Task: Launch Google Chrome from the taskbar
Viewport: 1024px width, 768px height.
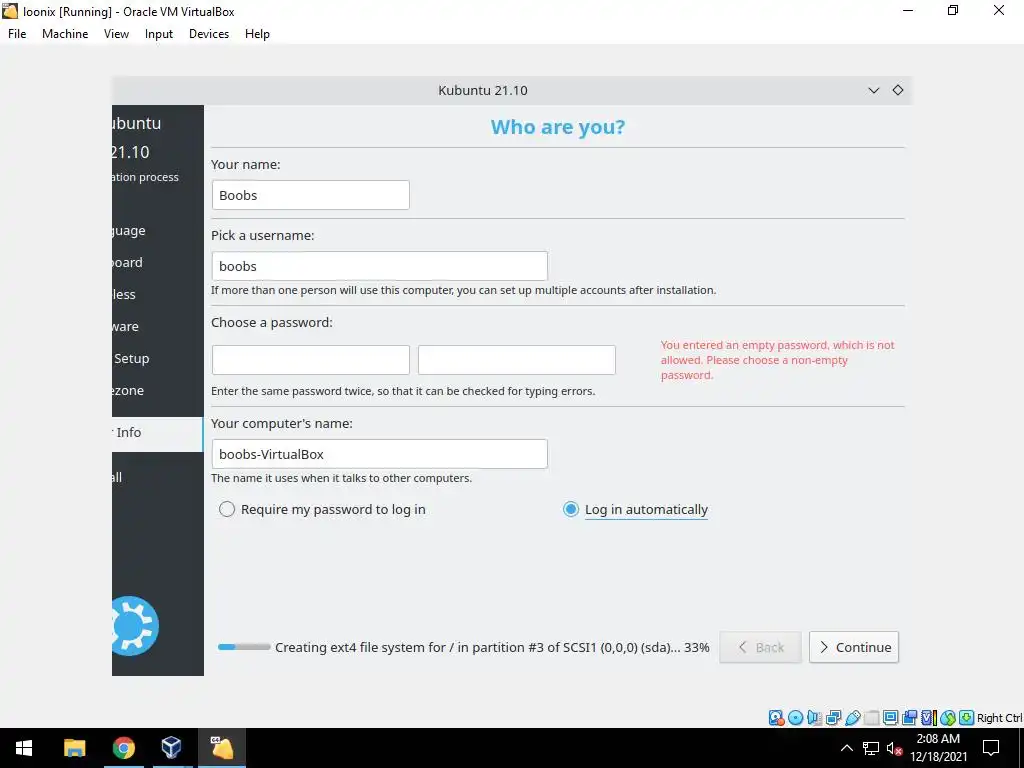Action: tap(123, 748)
